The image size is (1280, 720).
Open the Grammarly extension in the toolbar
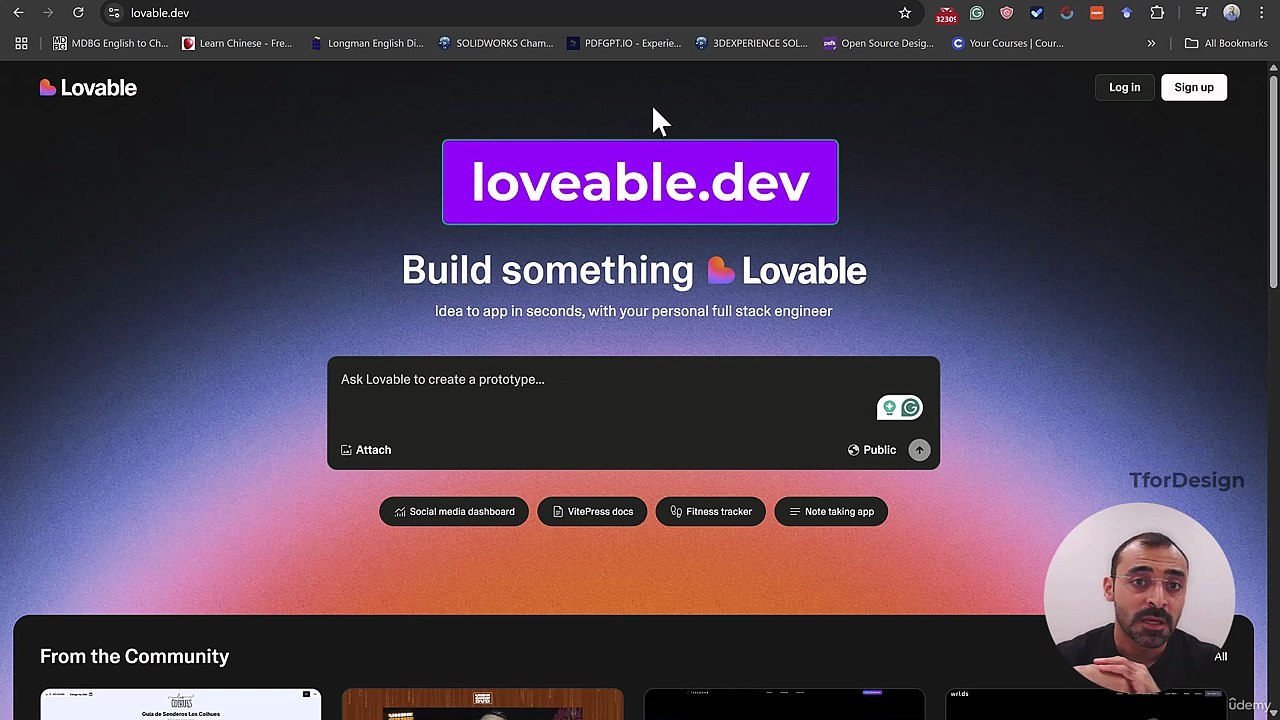tap(977, 13)
